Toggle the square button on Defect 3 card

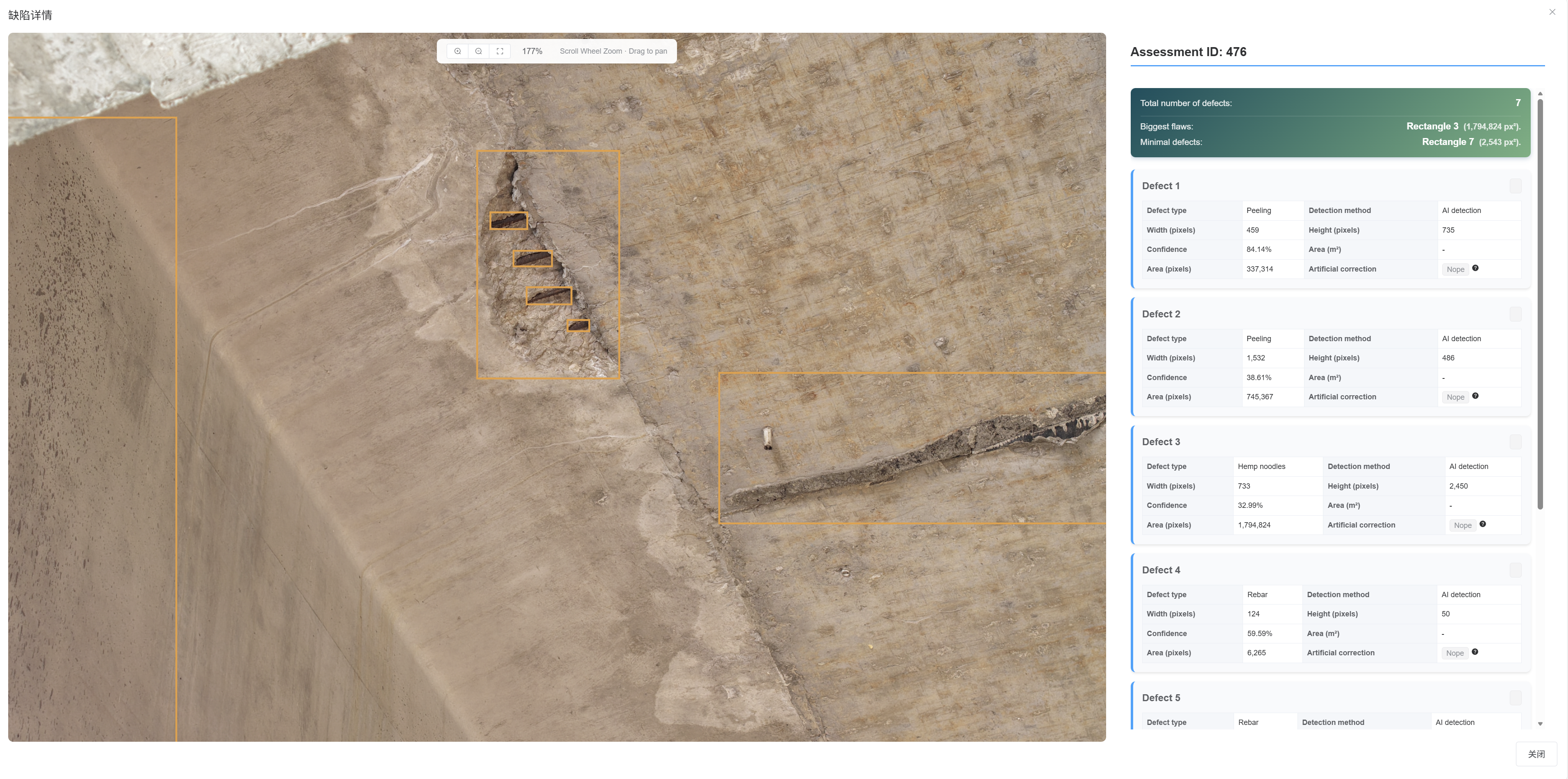1516,442
